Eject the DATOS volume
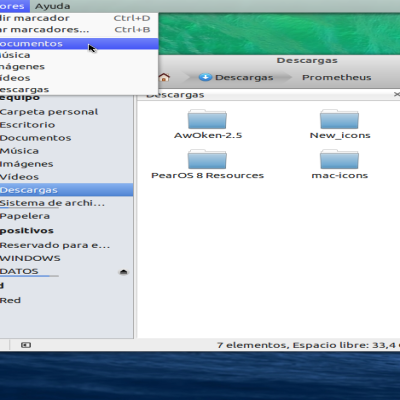This screenshot has width=400, height=400. (x=123, y=272)
